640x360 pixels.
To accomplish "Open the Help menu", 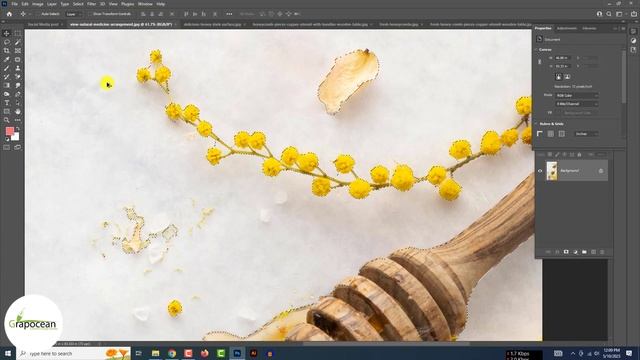I will pos(161,4).
